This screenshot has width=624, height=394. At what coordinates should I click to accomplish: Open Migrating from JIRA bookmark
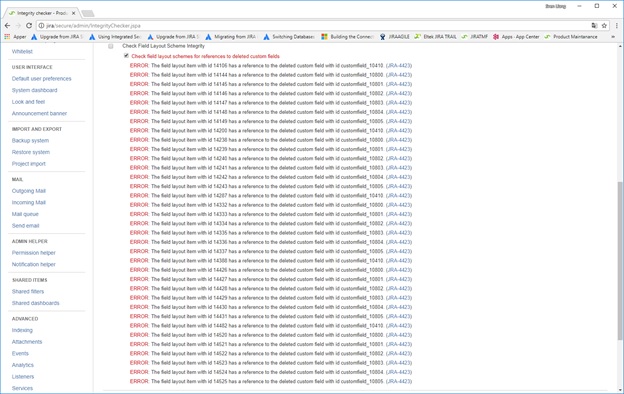pos(231,37)
